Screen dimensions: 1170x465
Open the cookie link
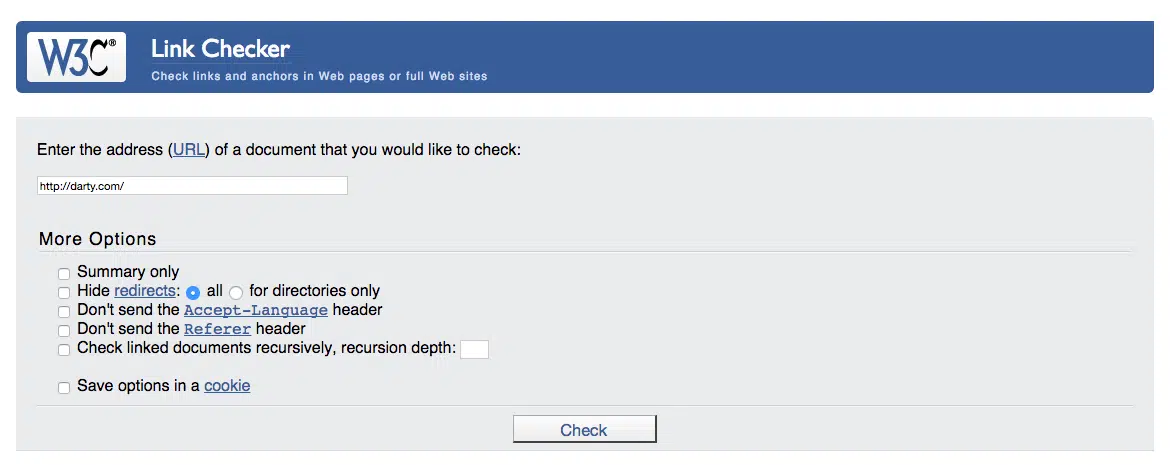click(x=227, y=386)
